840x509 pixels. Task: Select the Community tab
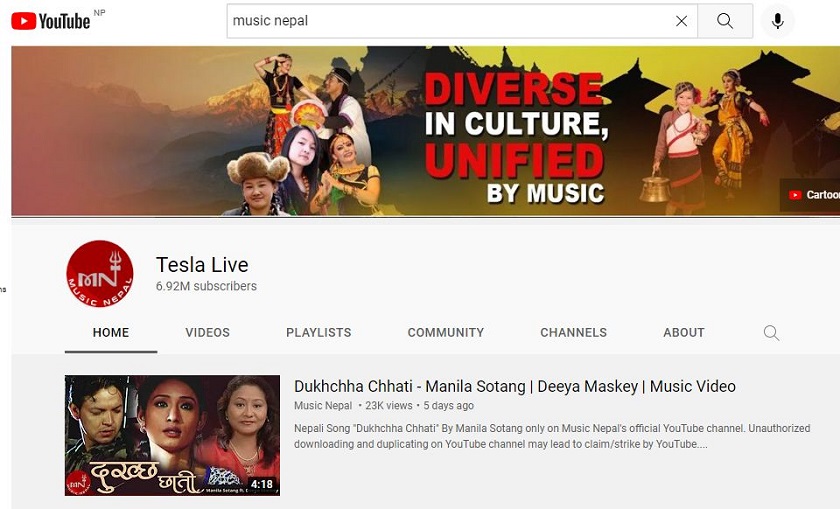click(446, 333)
